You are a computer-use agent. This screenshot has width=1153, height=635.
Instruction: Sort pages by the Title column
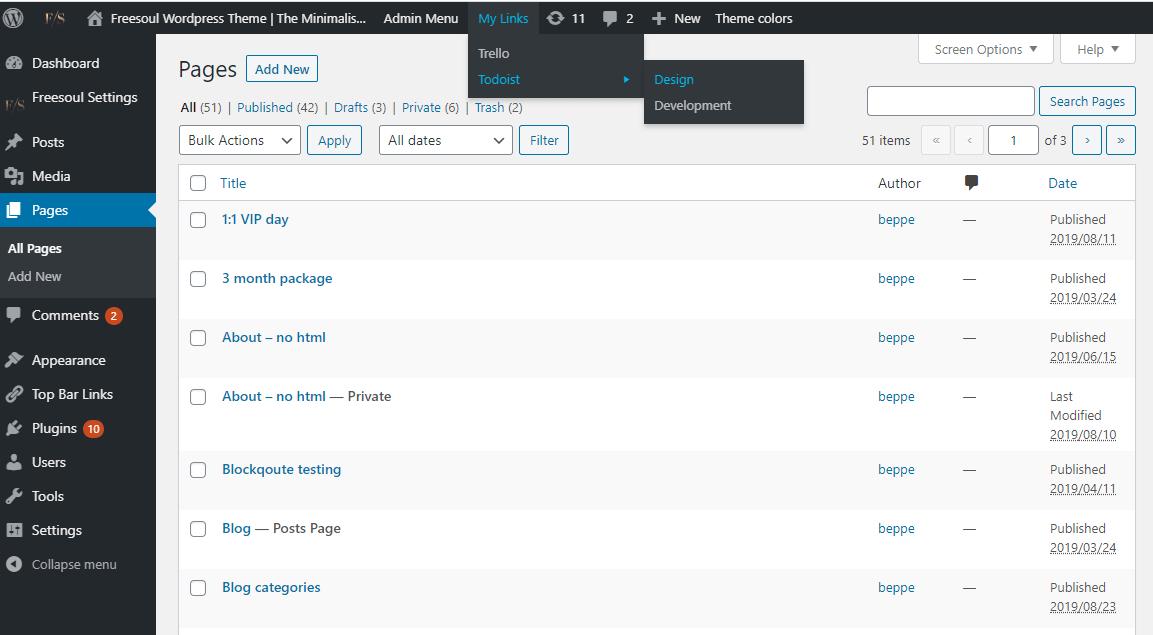233,183
